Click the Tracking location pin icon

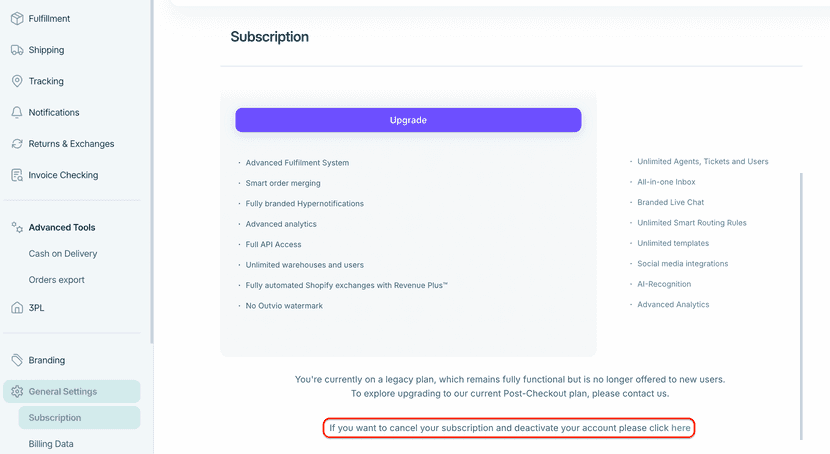pos(17,81)
